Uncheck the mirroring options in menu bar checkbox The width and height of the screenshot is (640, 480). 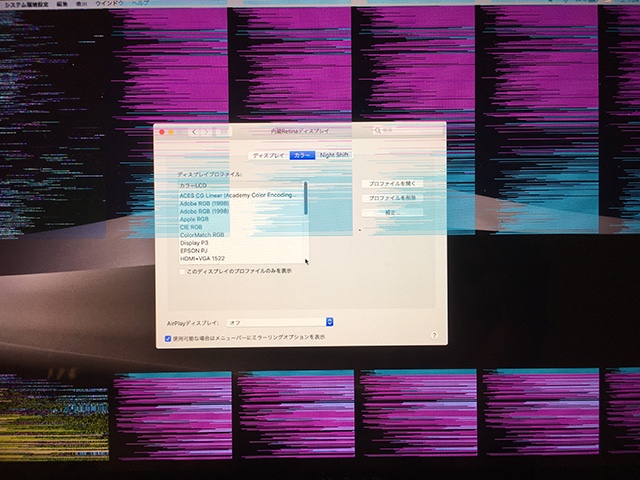[x=168, y=338]
